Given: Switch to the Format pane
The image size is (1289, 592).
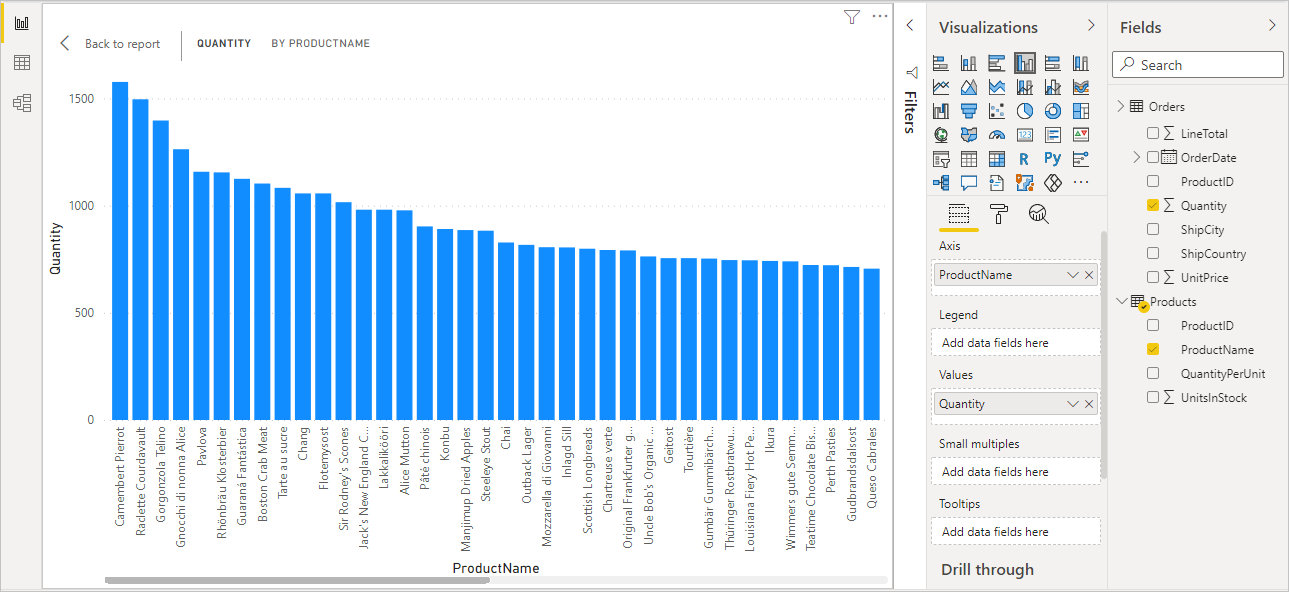Looking at the screenshot, I should 997,213.
